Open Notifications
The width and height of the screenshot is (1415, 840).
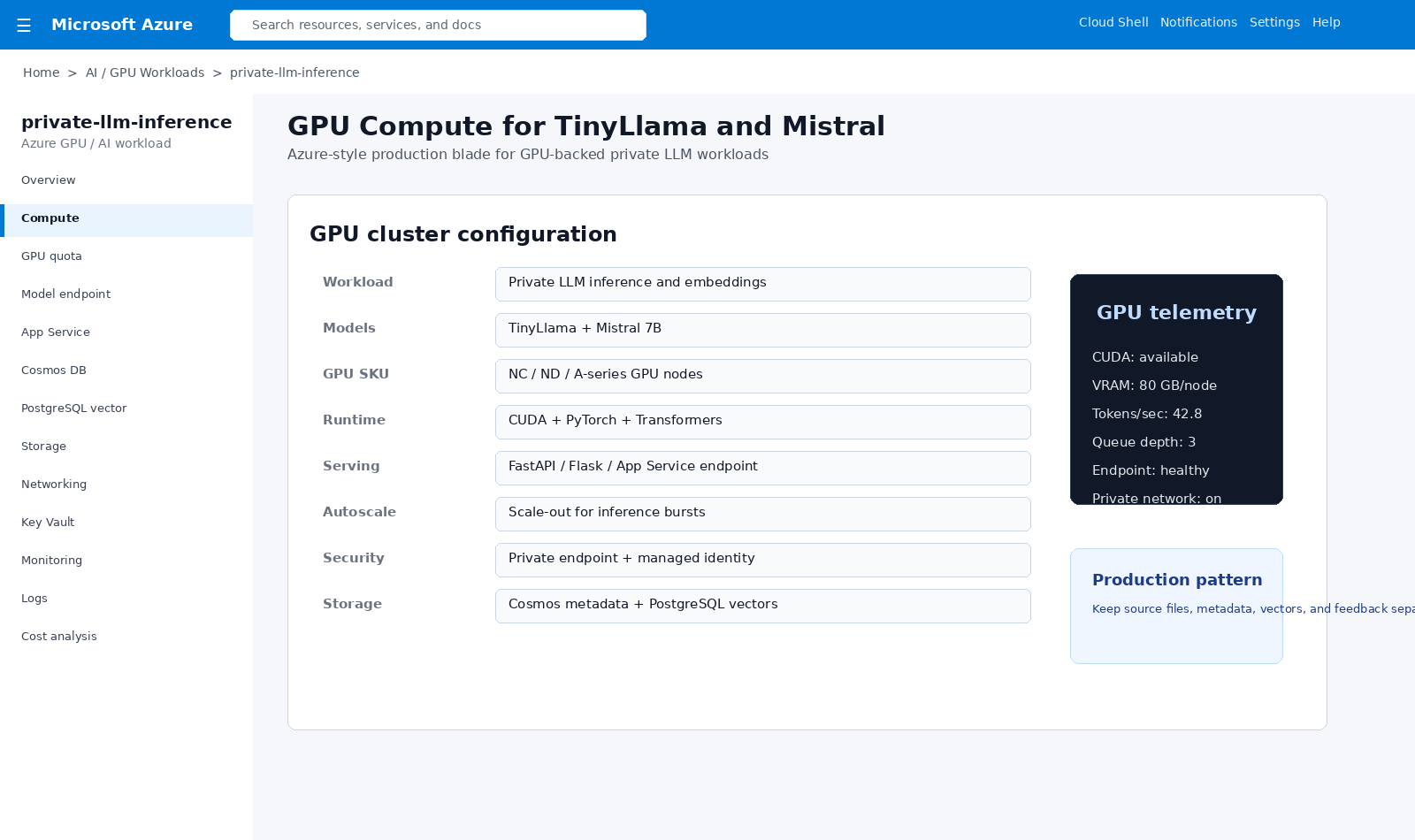click(x=1198, y=22)
